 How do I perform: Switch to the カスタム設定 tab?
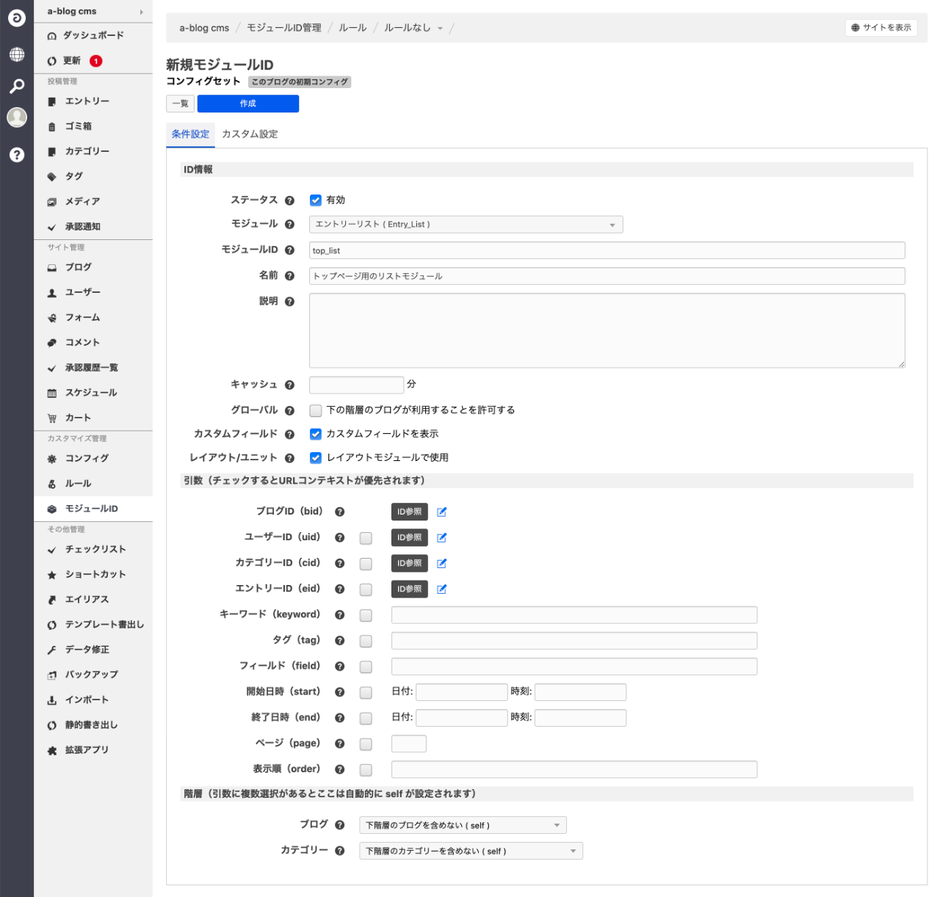pos(250,132)
